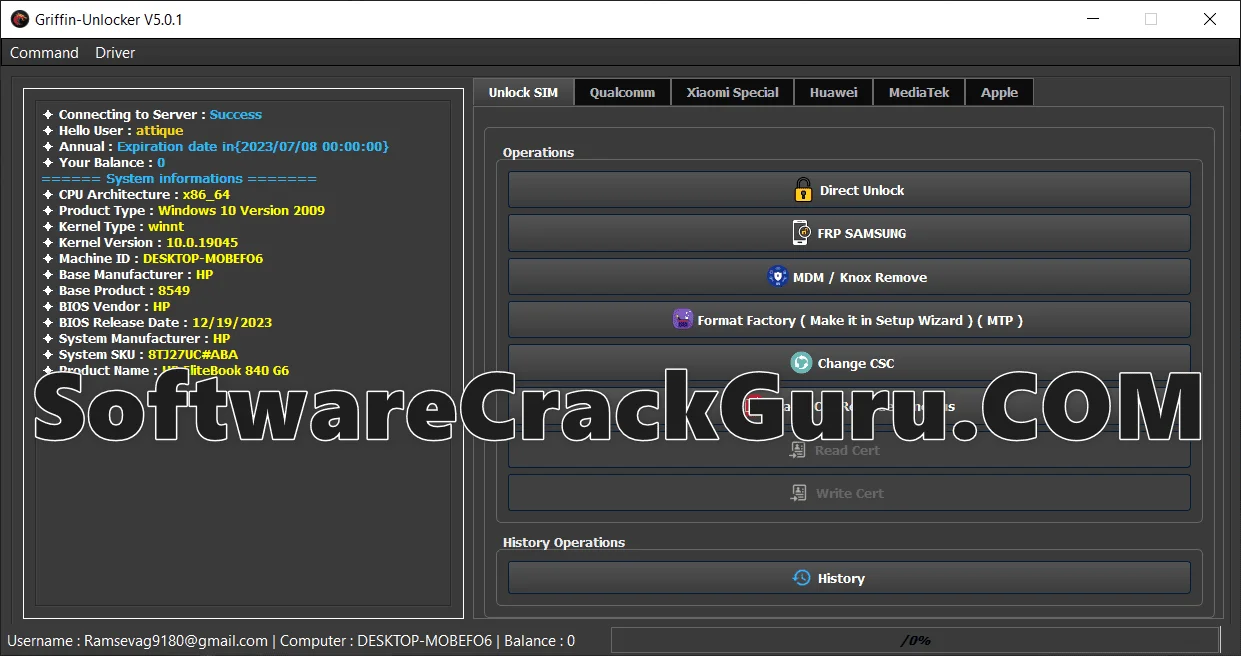Minimize the Griffin-Unlocker window

[x=1095, y=19]
